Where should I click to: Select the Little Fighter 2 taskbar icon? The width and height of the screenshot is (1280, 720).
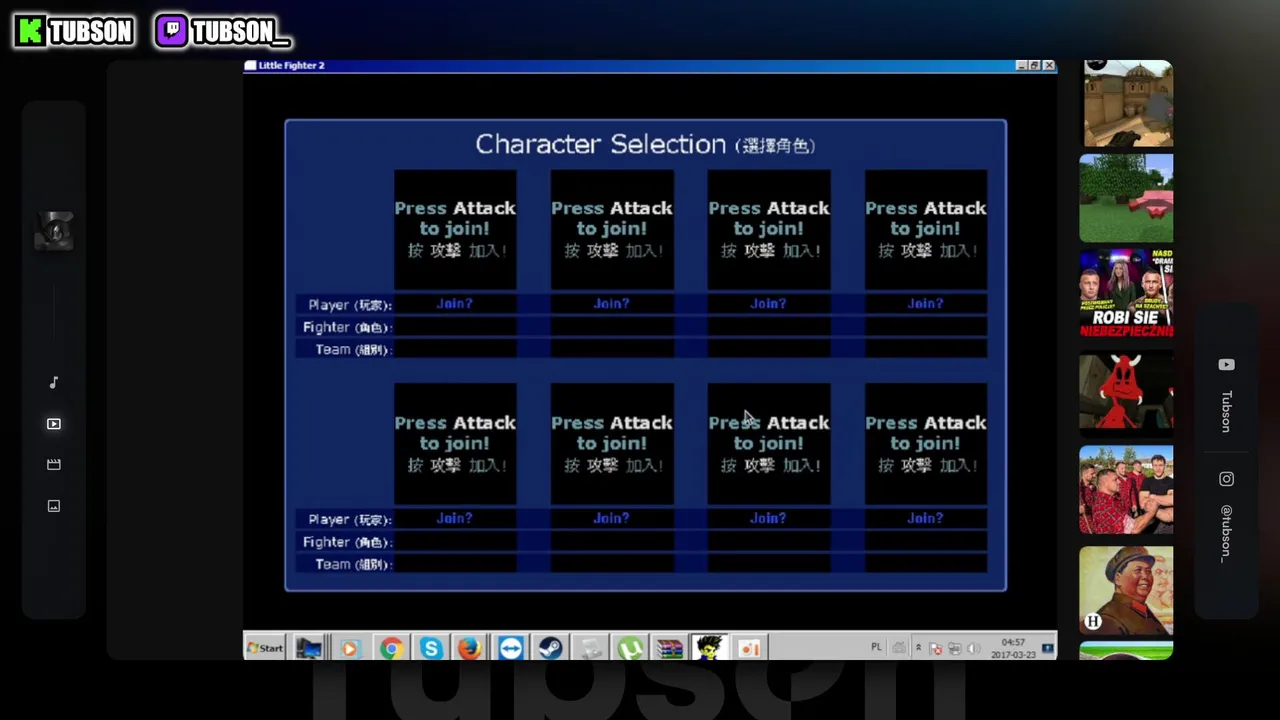709,648
